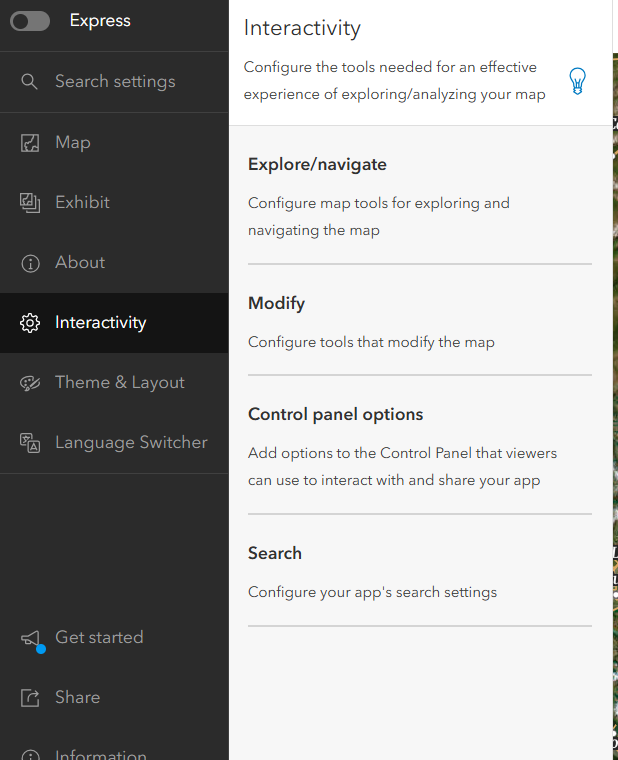Select the Language Switcher menu item

pyautogui.click(x=131, y=443)
